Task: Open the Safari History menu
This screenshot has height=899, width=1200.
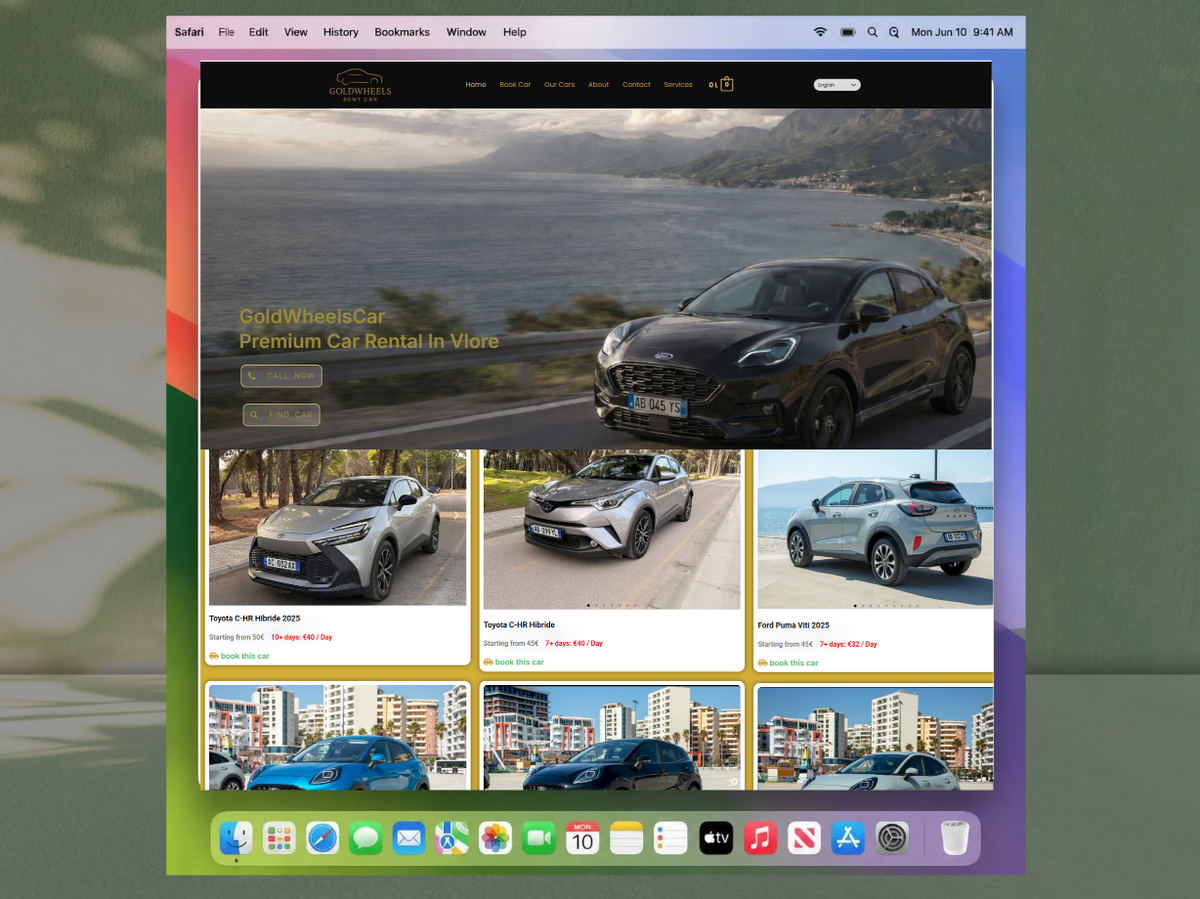Action: (341, 32)
